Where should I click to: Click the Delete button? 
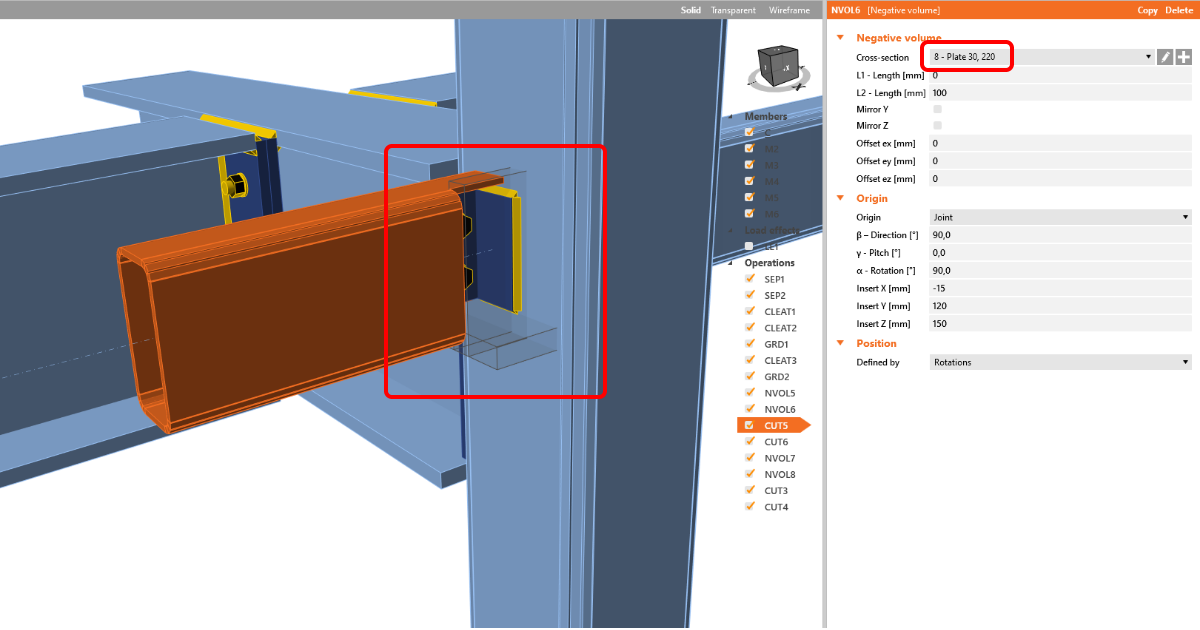point(1179,10)
